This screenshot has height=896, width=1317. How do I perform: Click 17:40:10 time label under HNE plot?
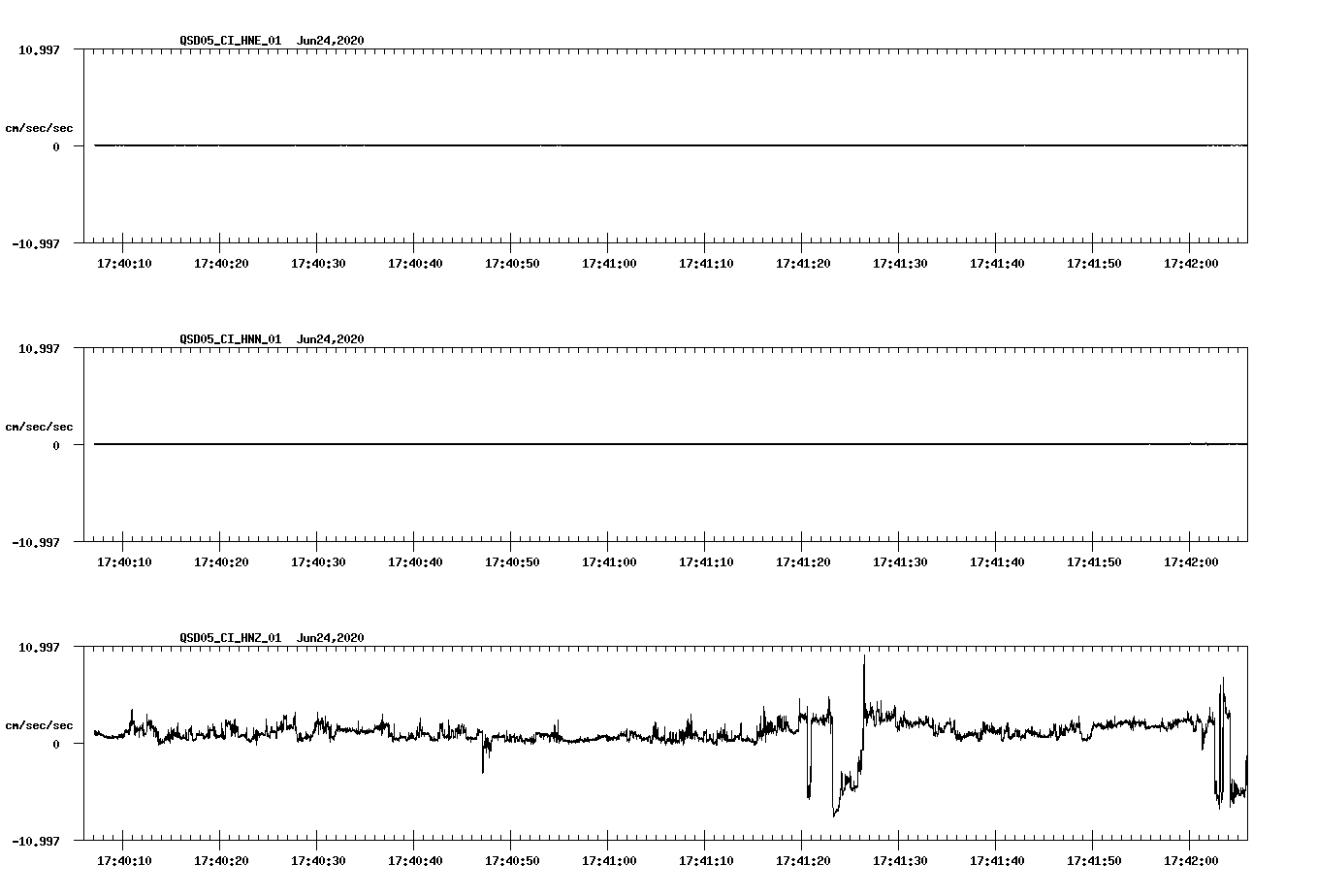tap(124, 263)
